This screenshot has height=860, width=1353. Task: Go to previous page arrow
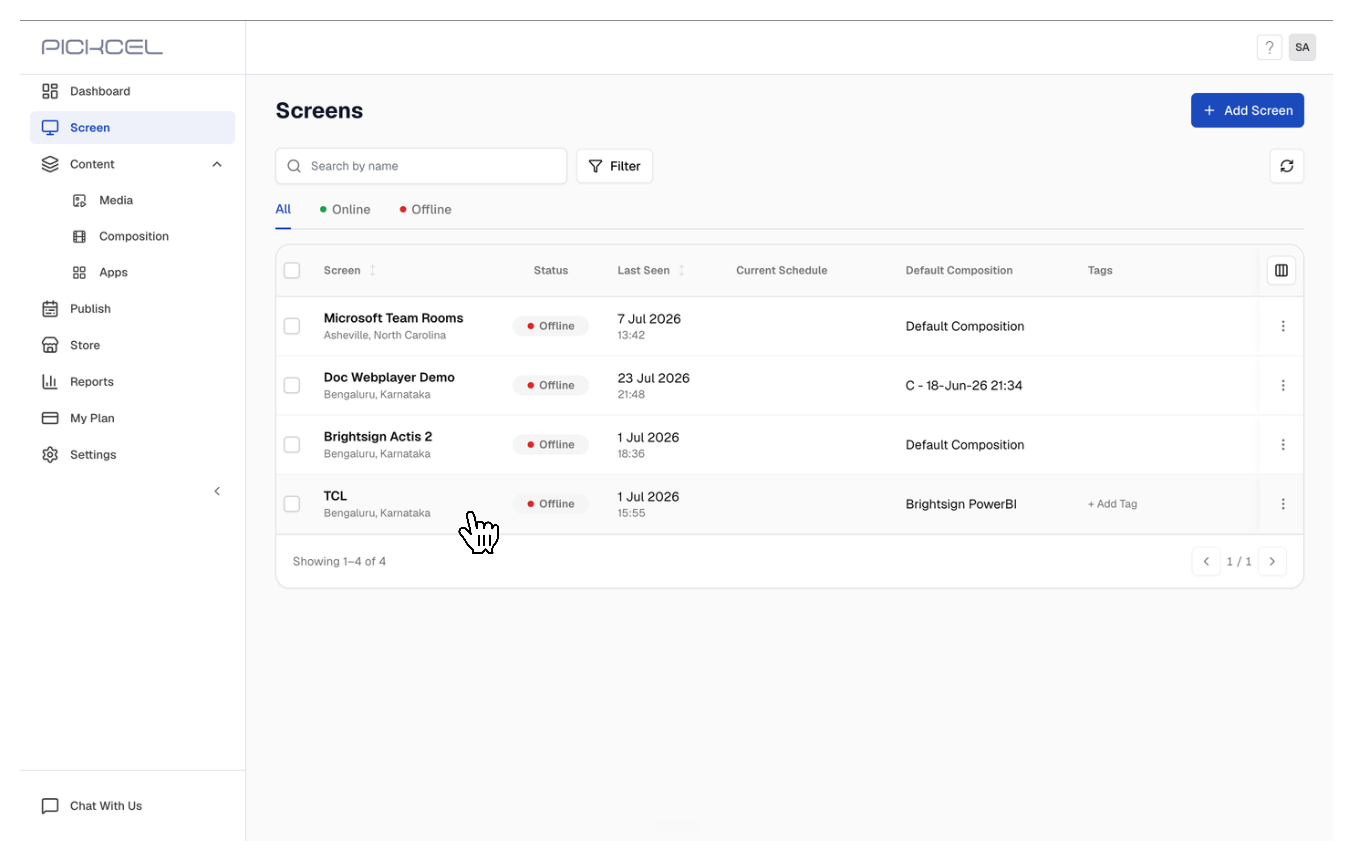pos(1206,561)
